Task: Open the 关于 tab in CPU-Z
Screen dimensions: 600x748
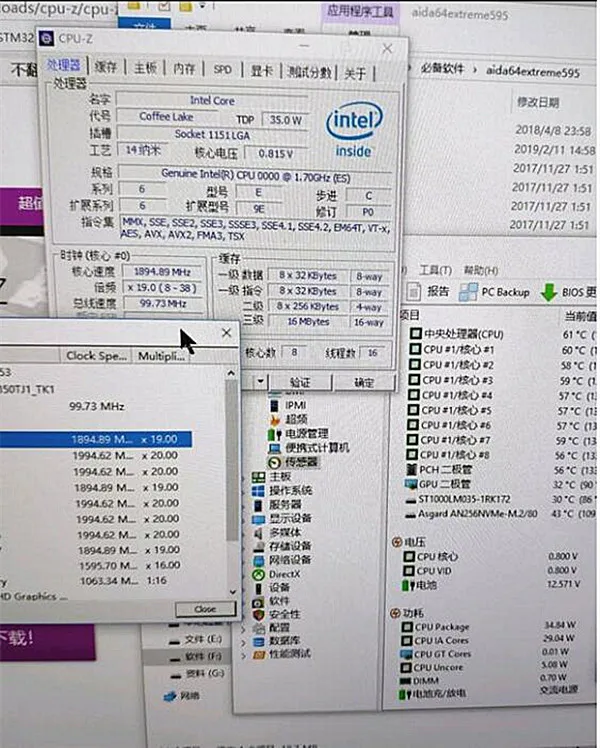Action: coord(355,73)
